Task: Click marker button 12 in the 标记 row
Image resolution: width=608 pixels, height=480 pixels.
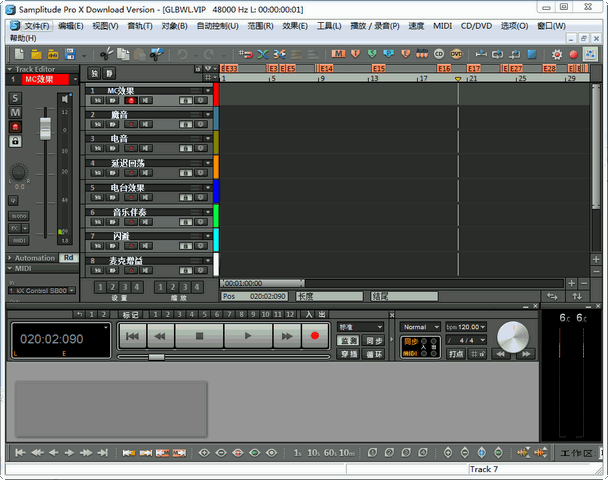Action: coord(290,314)
